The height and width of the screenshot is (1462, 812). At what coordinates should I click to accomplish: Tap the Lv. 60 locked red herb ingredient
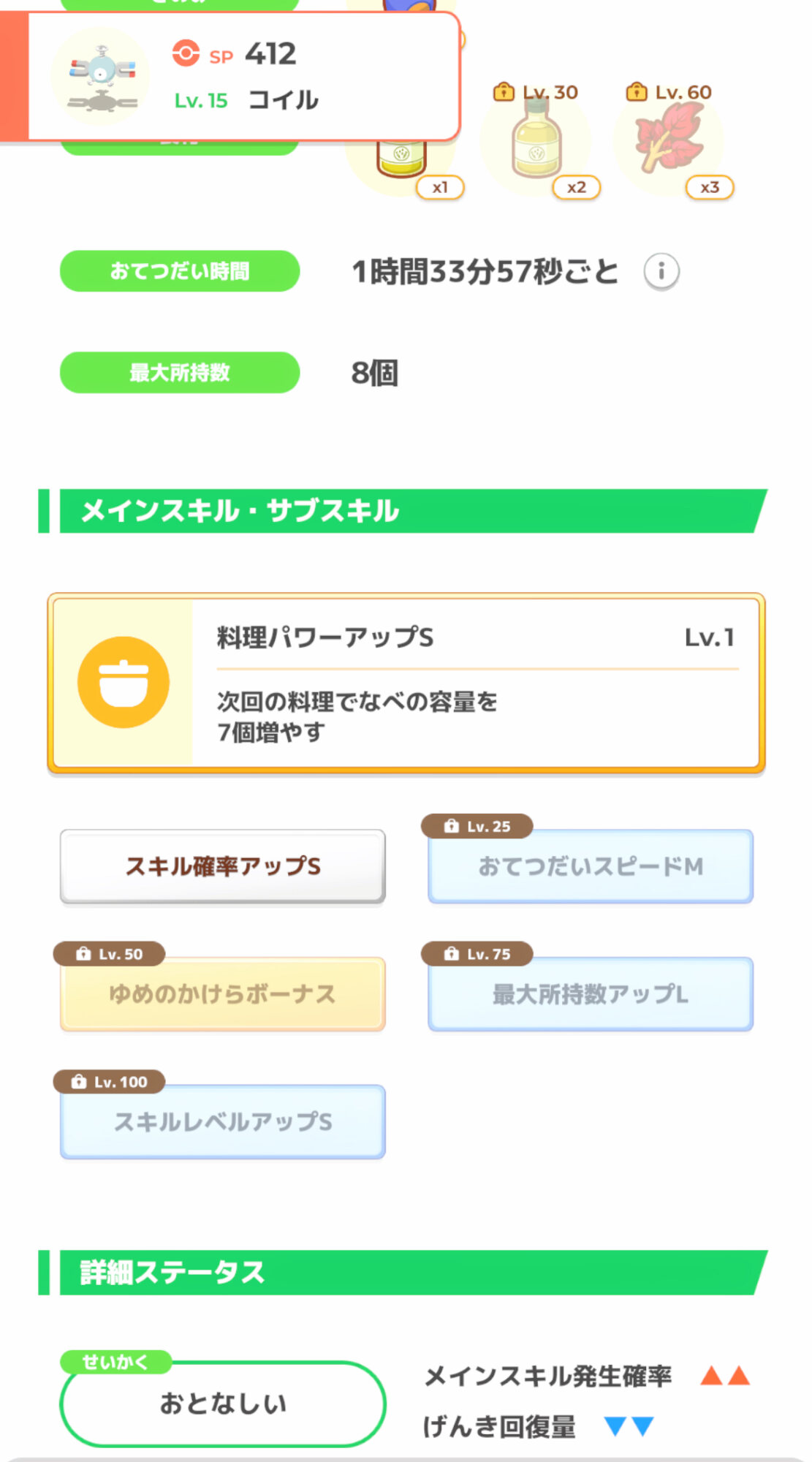coord(669,139)
